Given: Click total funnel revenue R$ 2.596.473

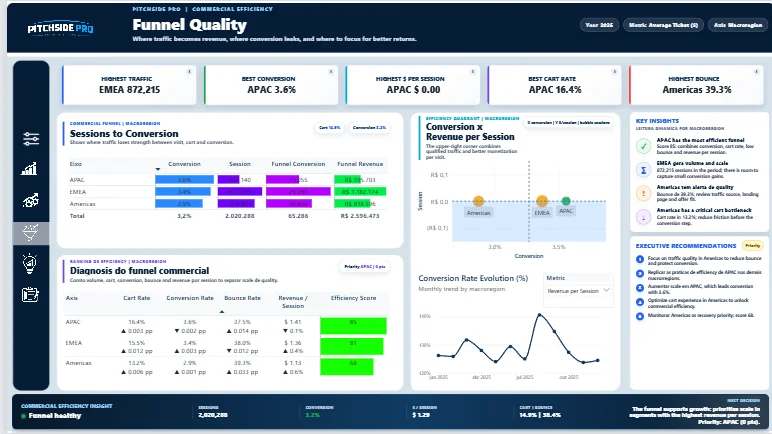Looking at the screenshot, I should click(x=360, y=216).
